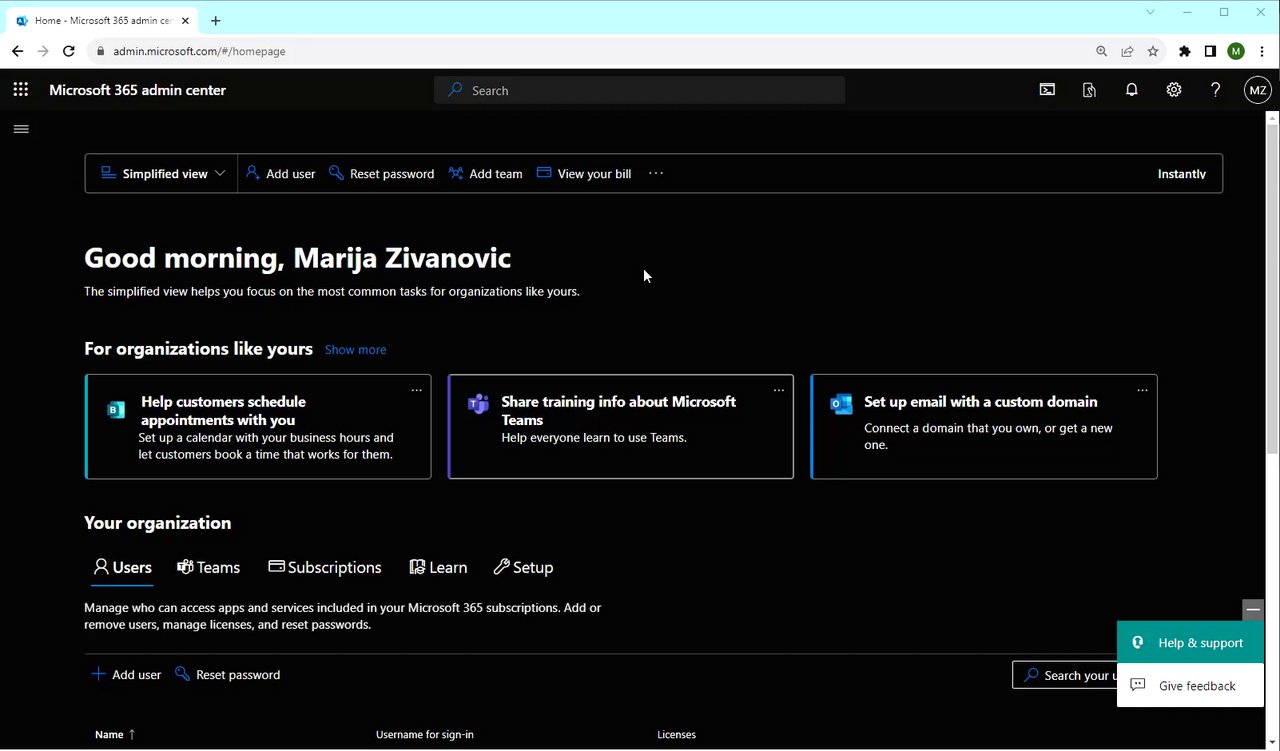
Task: Click Reset password in top command bar
Action: 381,173
